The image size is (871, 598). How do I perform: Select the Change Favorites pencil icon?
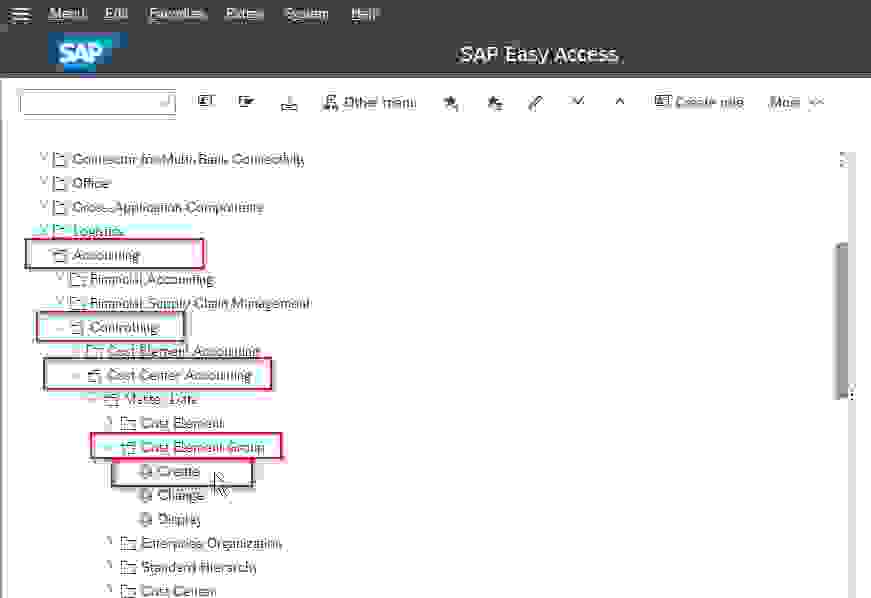pyautogui.click(x=533, y=101)
